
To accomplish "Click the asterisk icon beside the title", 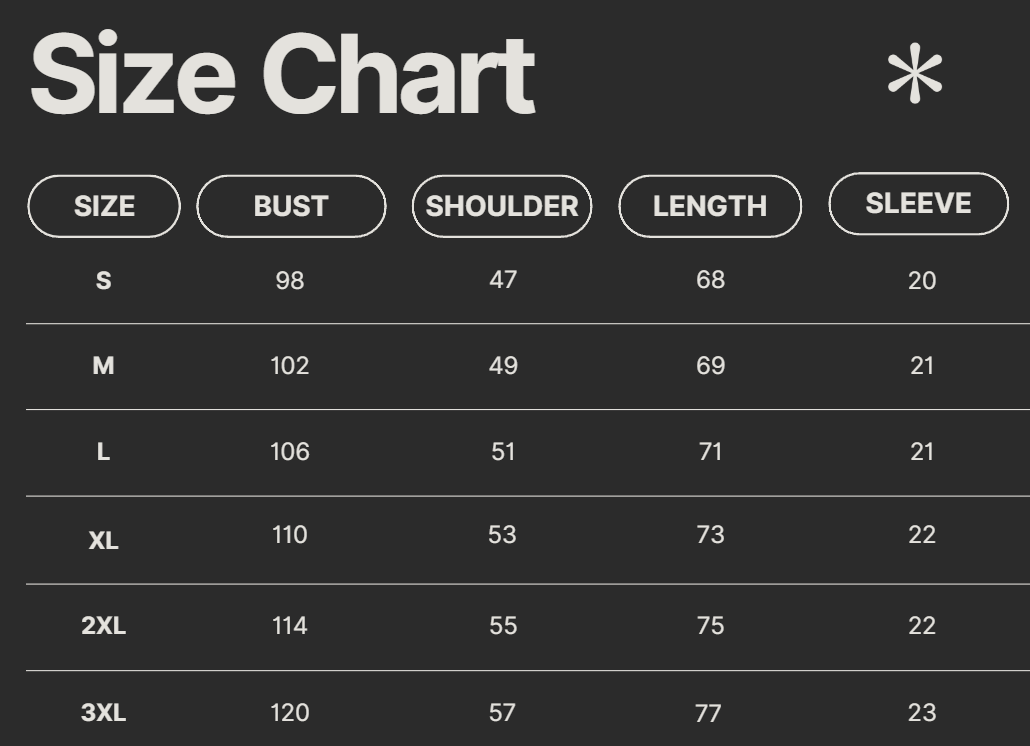I will click(915, 77).
